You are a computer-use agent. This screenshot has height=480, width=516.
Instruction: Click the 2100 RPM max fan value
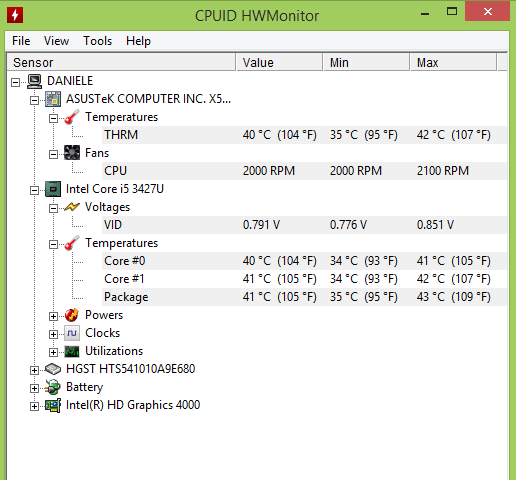click(x=443, y=171)
